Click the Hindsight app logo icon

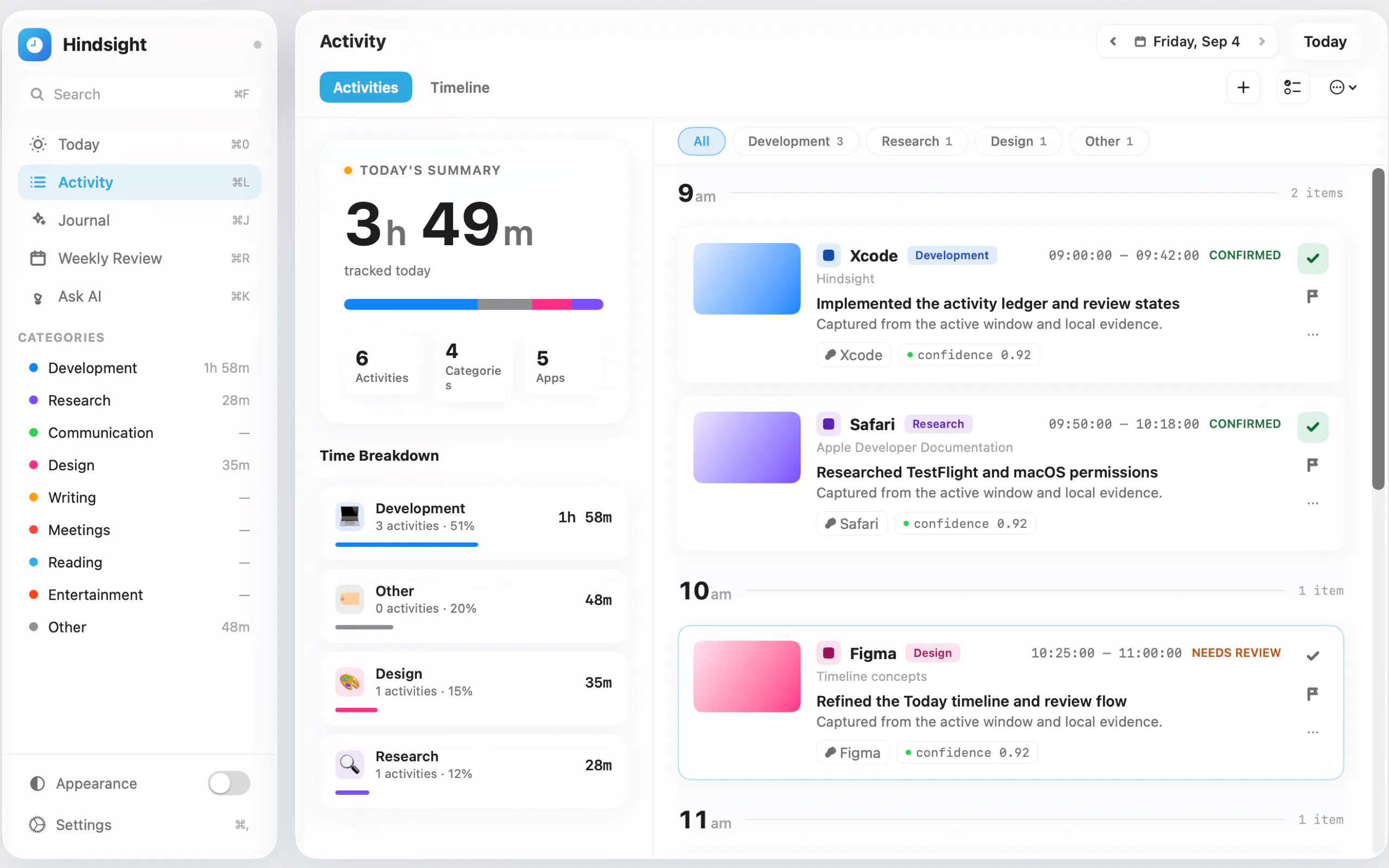[34, 44]
